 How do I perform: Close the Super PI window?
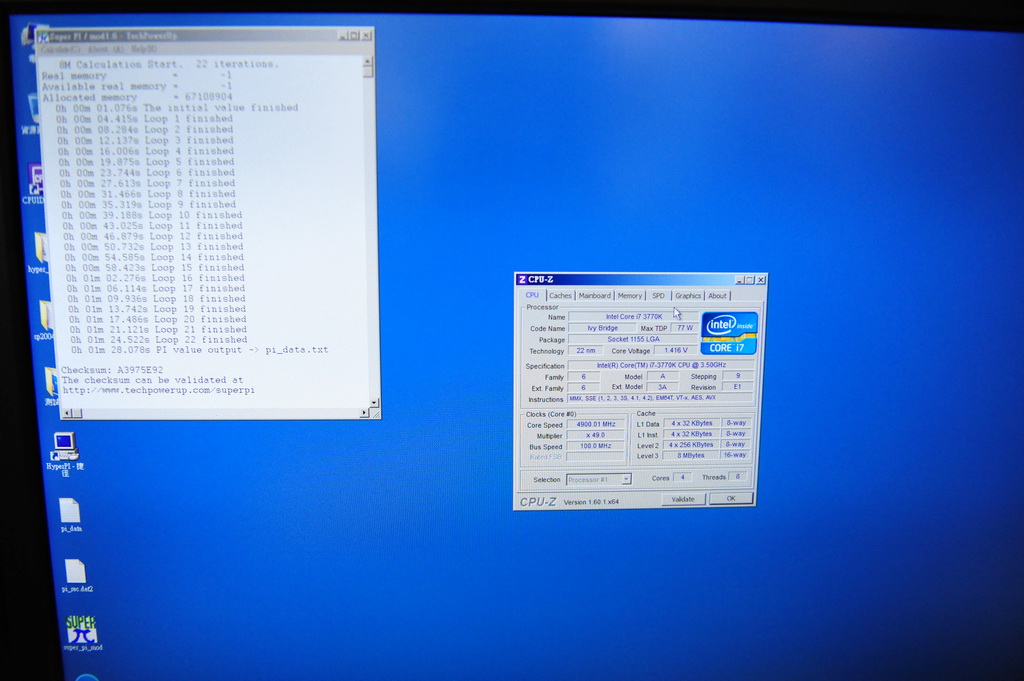(366, 35)
